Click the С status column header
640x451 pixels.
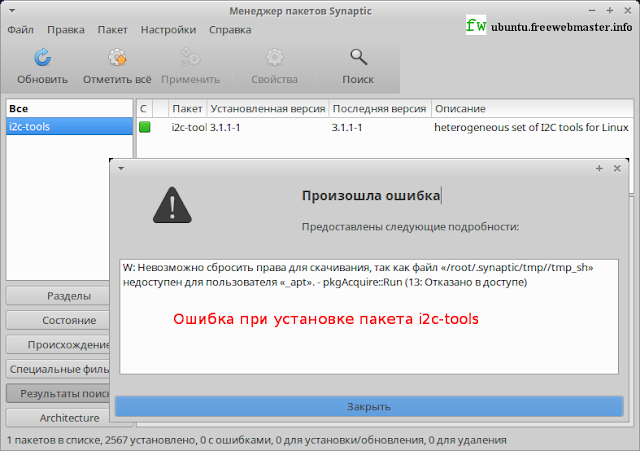point(144,109)
